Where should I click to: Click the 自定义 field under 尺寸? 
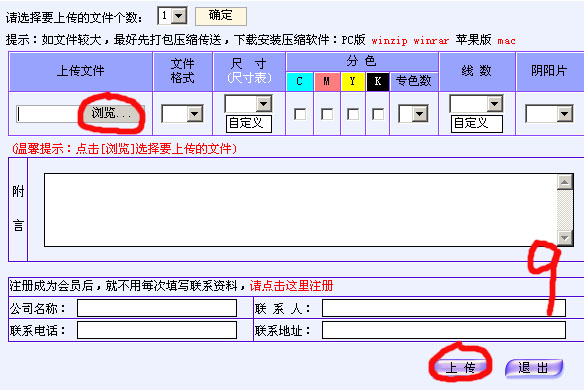(249, 124)
